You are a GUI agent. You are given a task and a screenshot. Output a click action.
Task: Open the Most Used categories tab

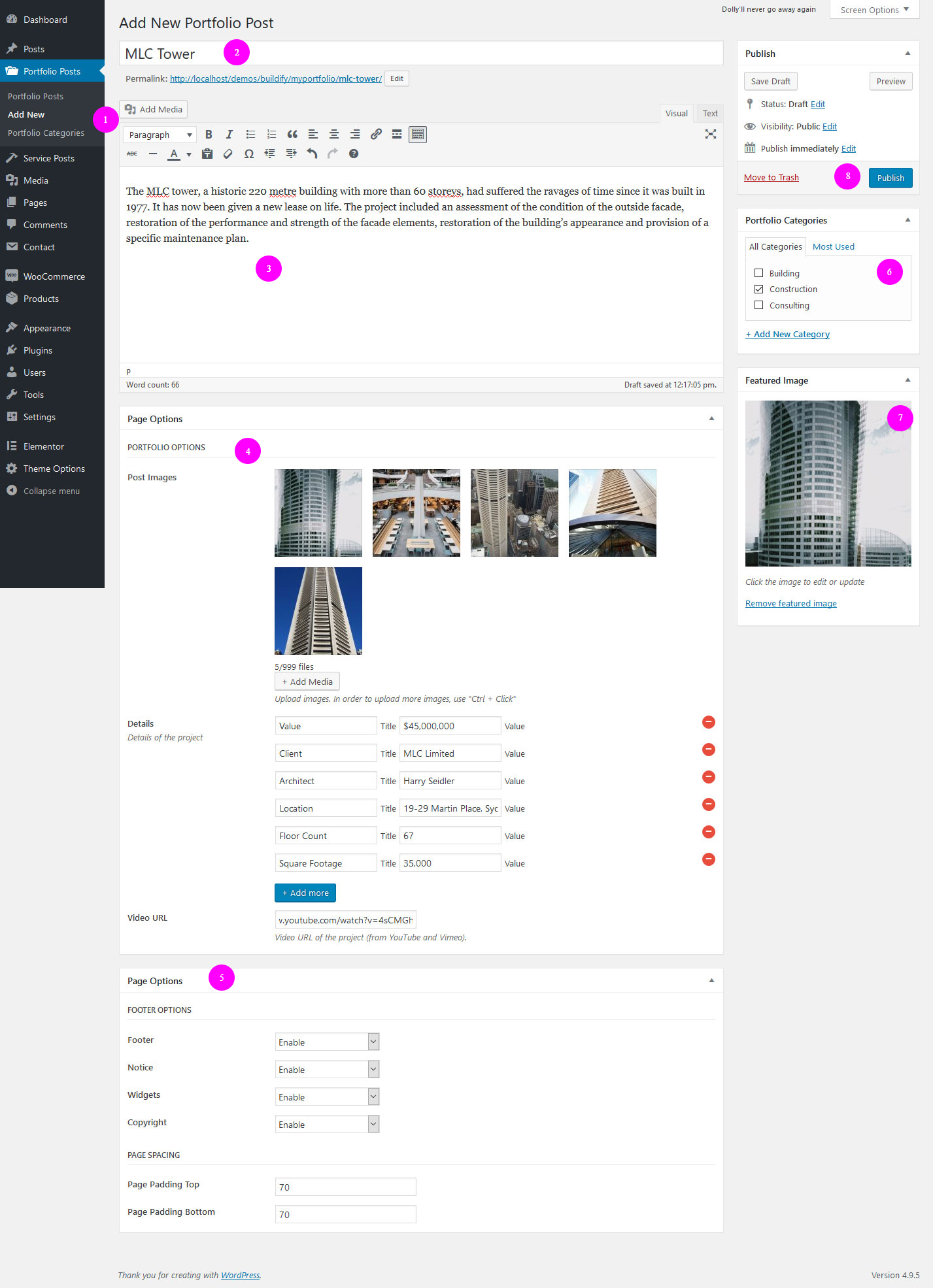tap(833, 246)
